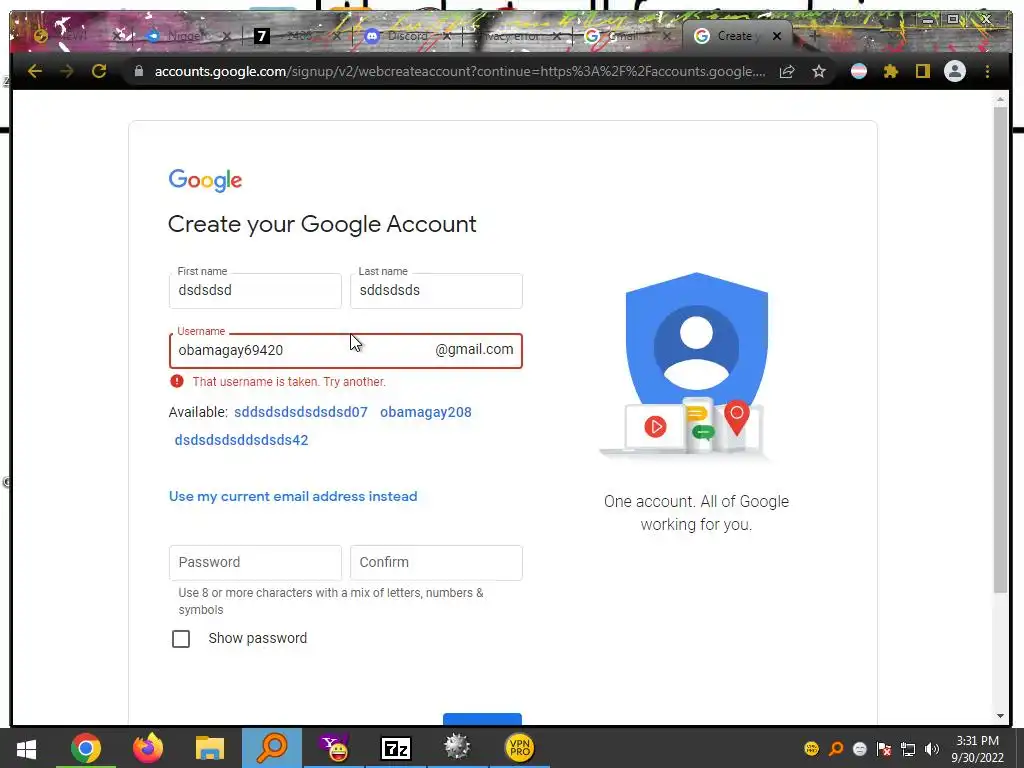This screenshot has height=768, width=1024.
Task: Click the Last name field
Action: 436,290
